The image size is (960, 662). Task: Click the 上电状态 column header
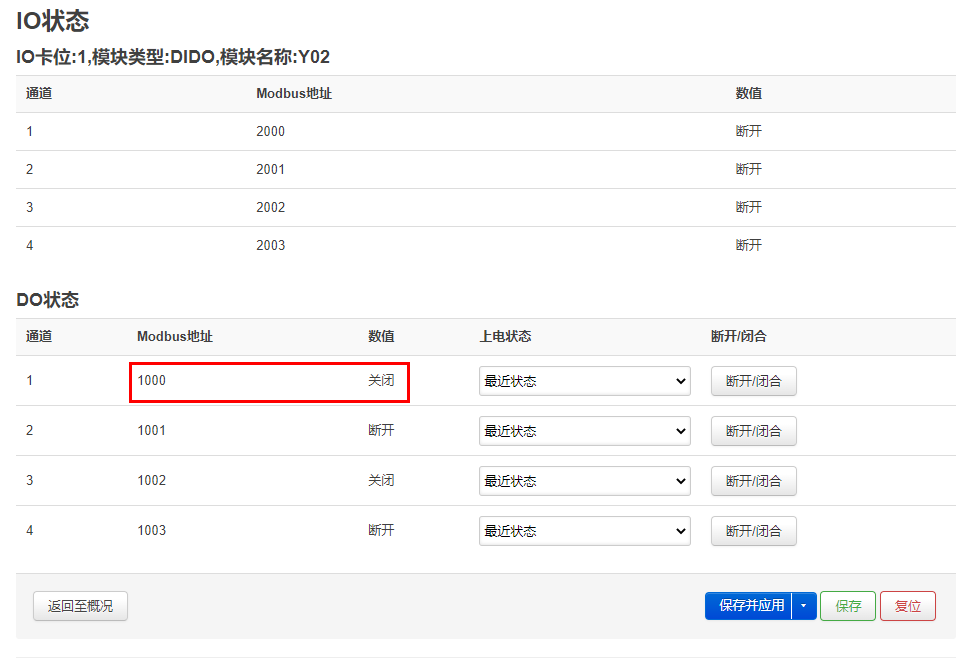(x=505, y=336)
